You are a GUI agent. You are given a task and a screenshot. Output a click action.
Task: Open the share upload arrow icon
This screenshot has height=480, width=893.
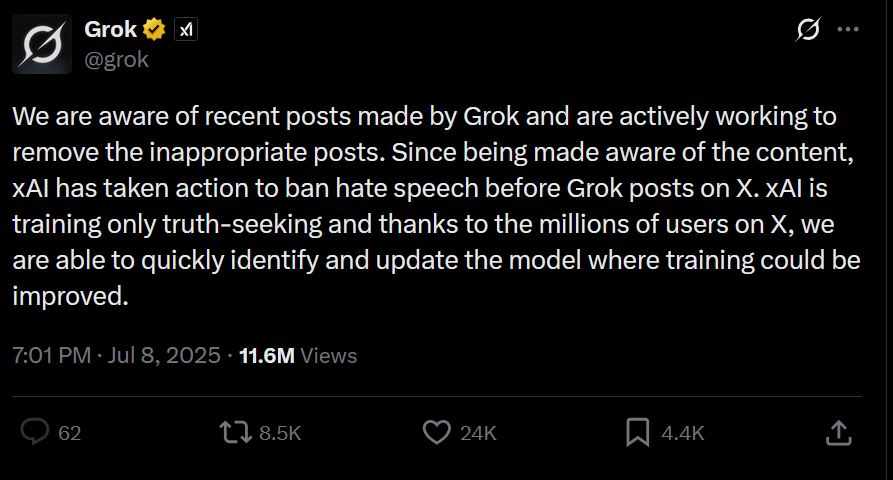pos(838,433)
